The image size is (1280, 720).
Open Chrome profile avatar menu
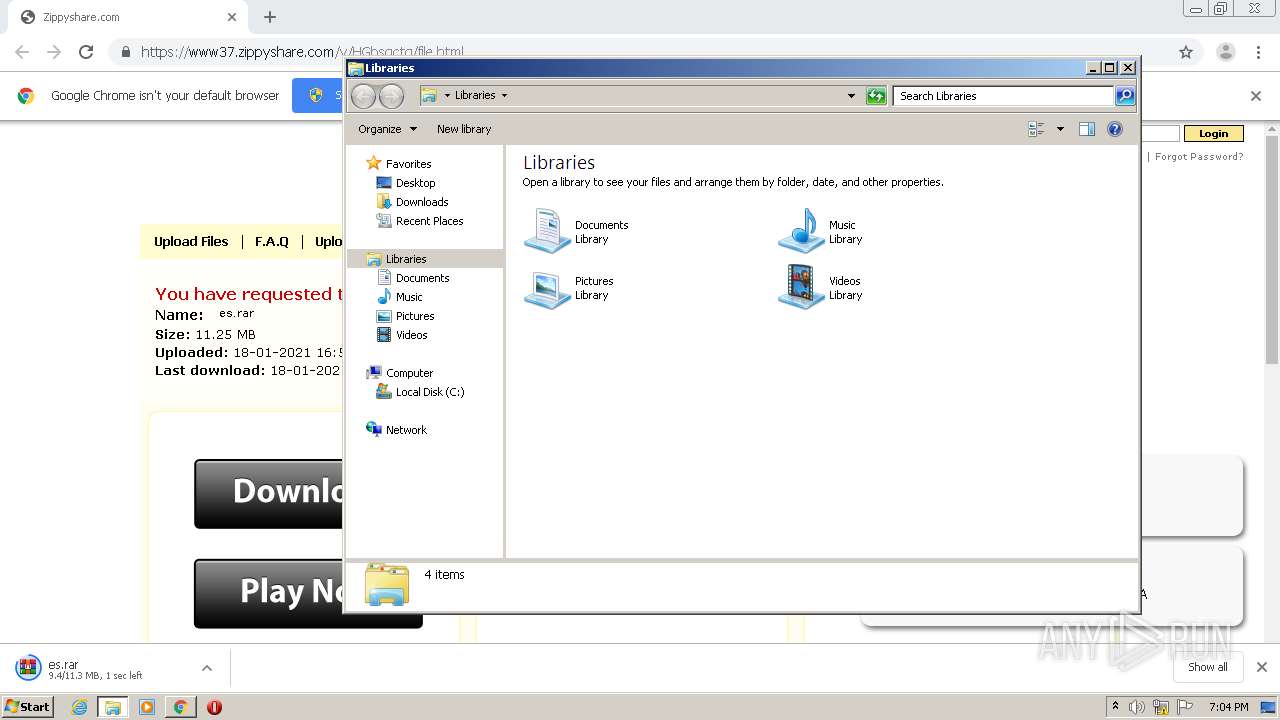coord(1226,52)
